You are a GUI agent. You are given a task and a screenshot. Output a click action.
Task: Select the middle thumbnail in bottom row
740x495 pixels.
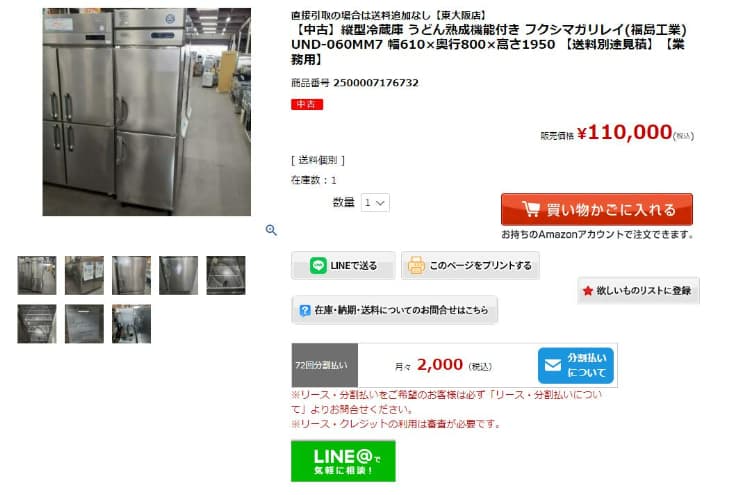click(84, 324)
